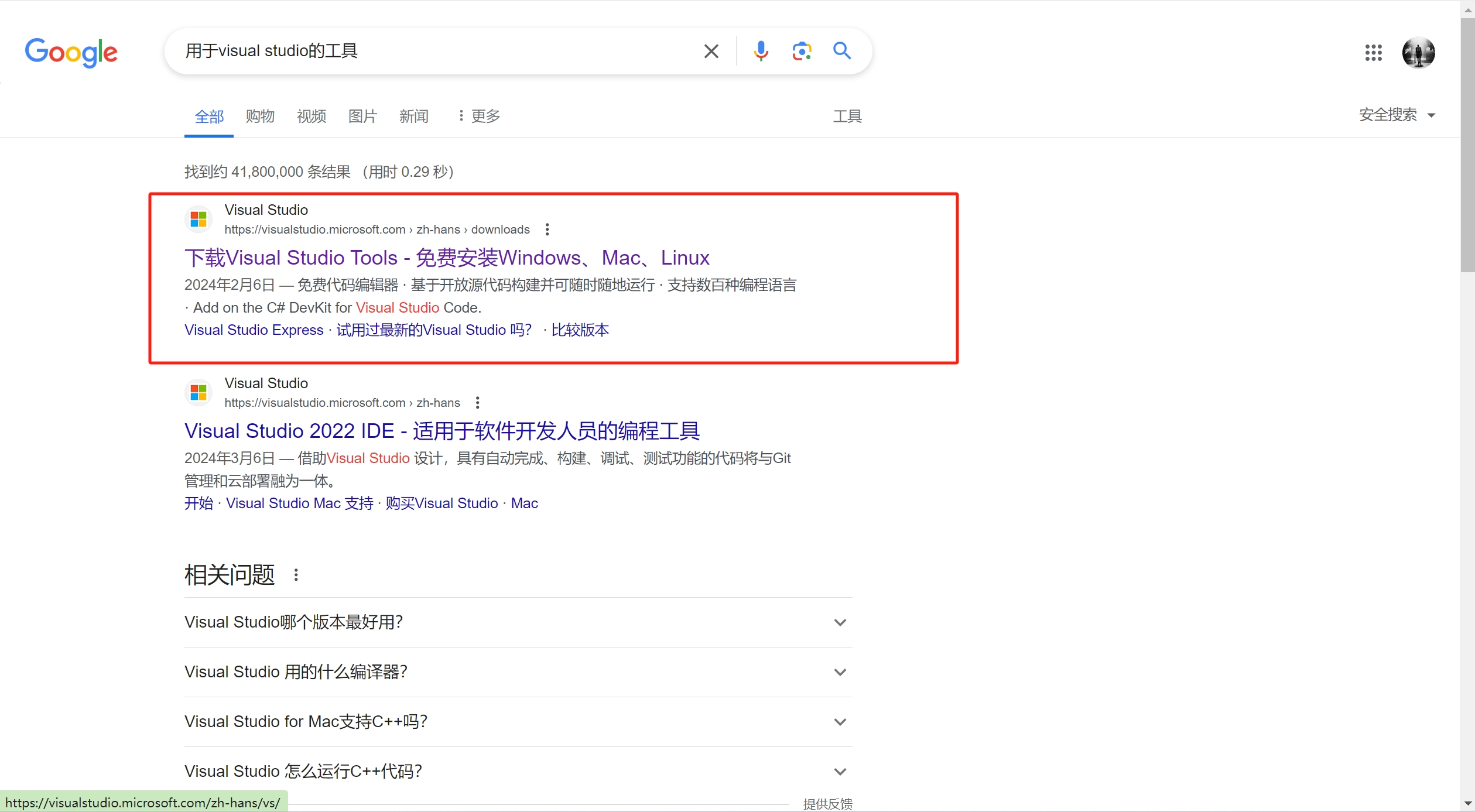Click three-dot menu beside 相关问题 heading
The height and width of the screenshot is (812, 1475).
tap(296, 575)
